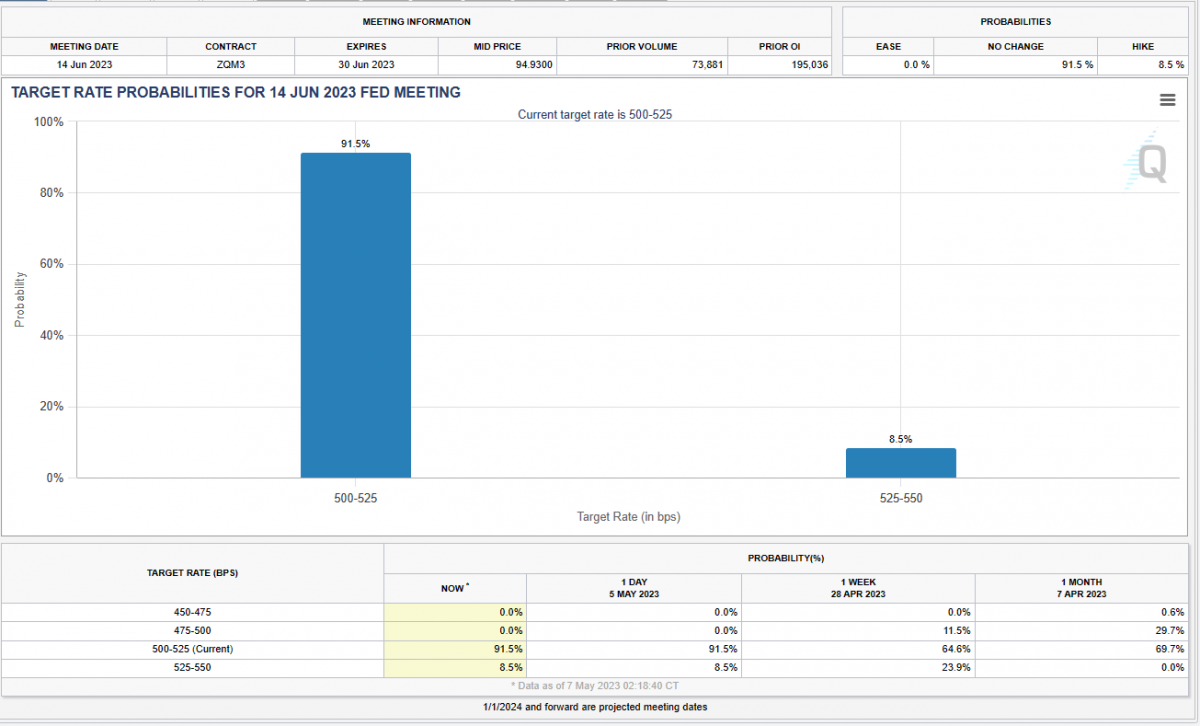
Task: Click the blue 525-550 probability bar
Action: click(x=900, y=463)
